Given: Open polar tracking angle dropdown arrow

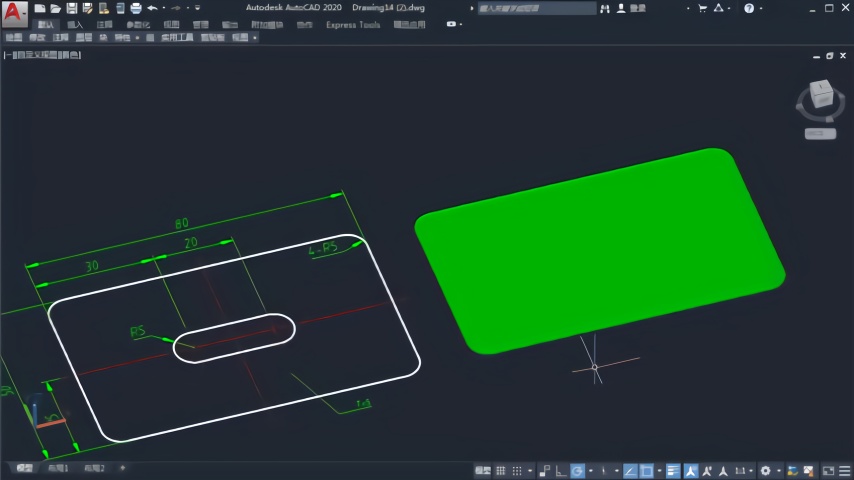Looking at the screenshot, I should (x=590, y=471).
